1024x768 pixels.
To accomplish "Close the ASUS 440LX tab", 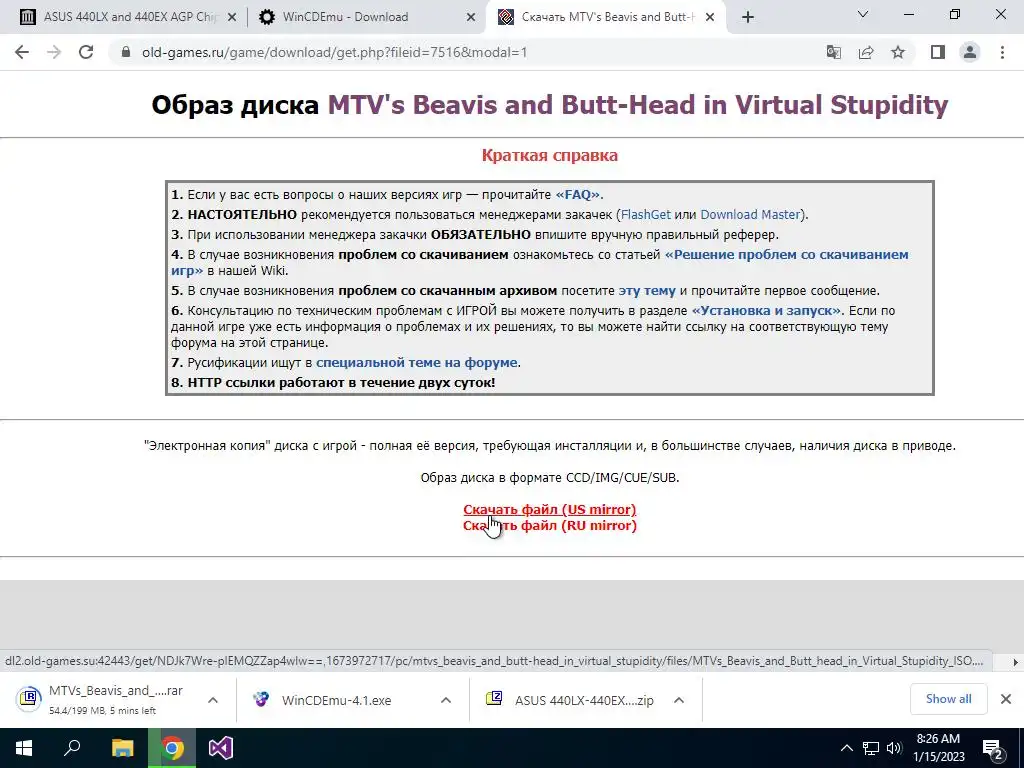I will pos(232,17).
